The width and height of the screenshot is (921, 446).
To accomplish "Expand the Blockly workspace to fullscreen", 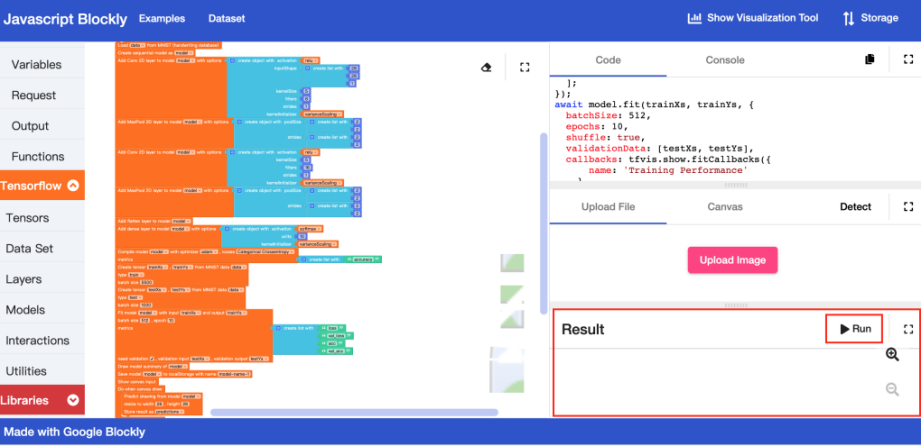I will pos(525,68).
